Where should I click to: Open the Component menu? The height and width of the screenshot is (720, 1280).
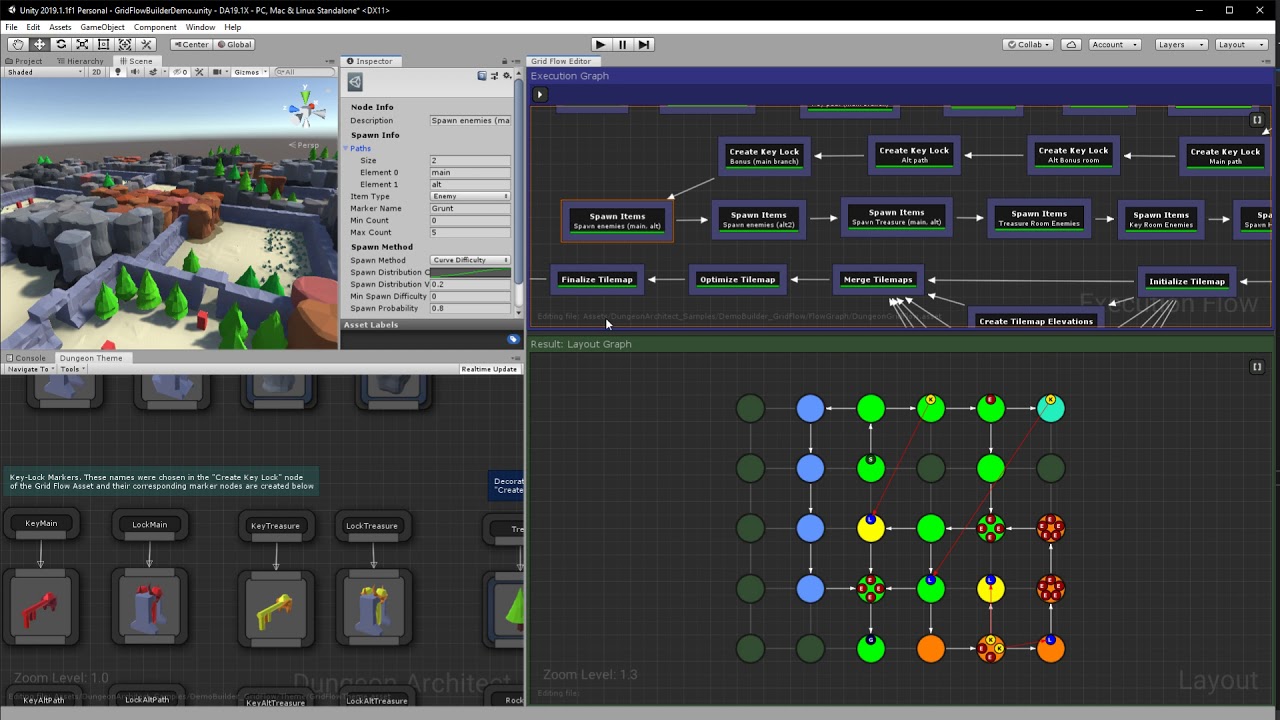155,27
